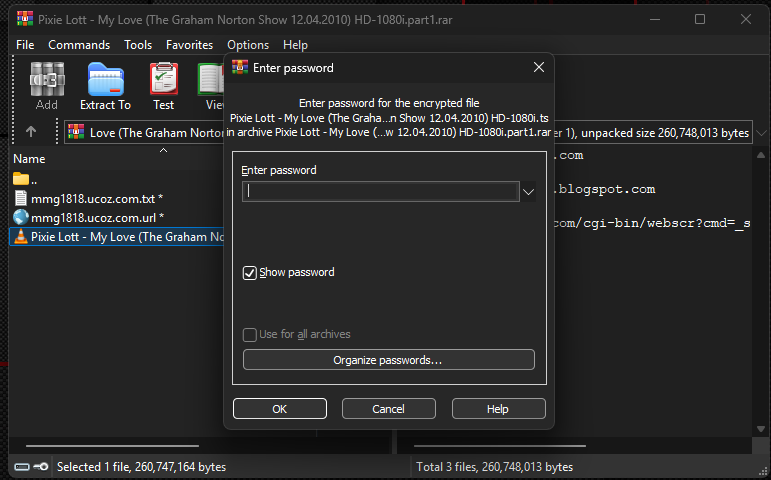Maximize the WinRAR window
This screenshot has height=480, width=771.
click(x=700, y=19)
